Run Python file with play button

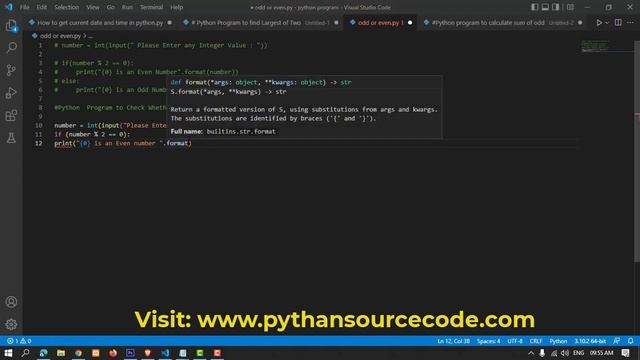coord(599,23)
